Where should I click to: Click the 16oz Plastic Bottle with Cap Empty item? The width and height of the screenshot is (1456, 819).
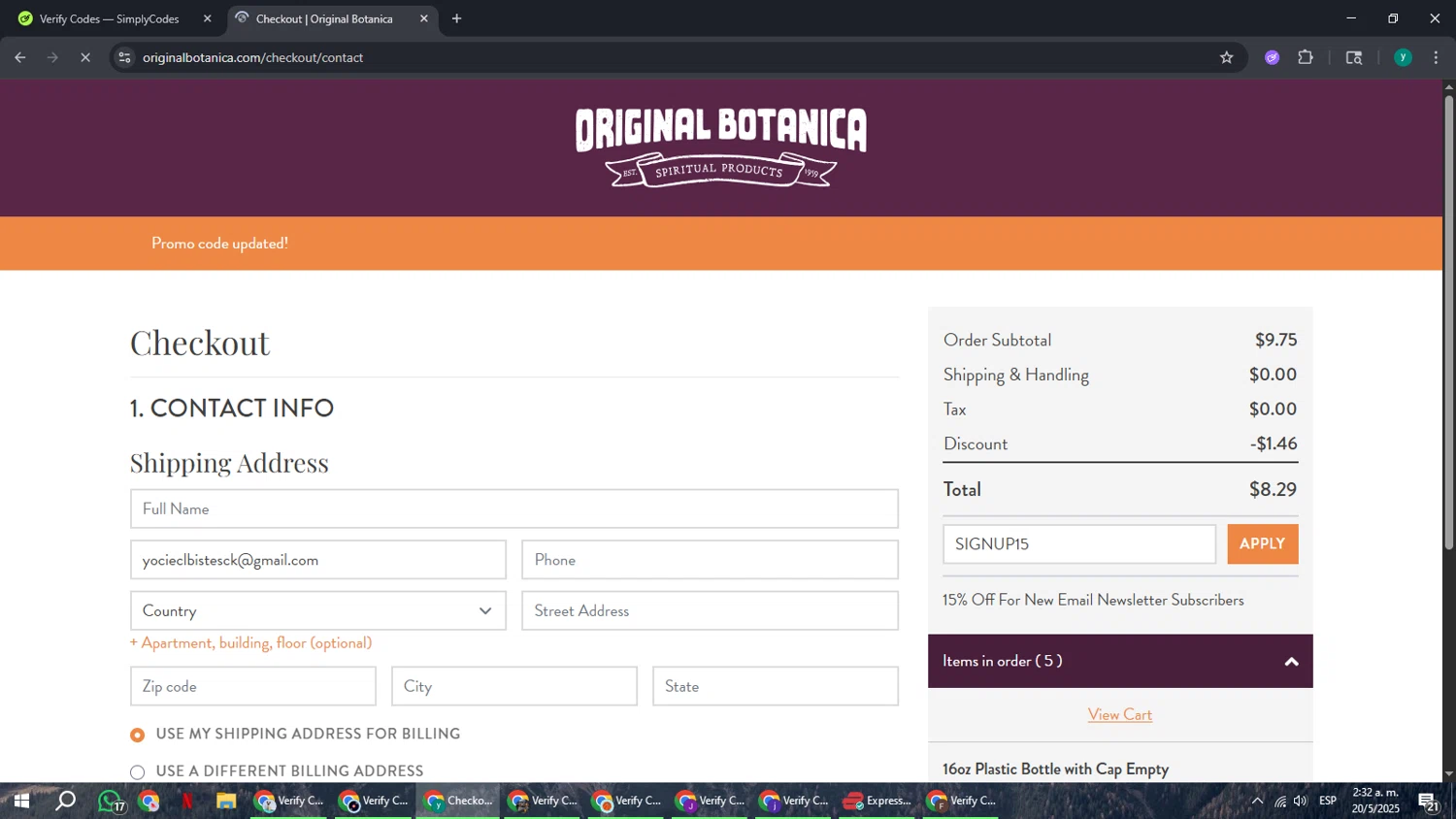(1055, 769)
